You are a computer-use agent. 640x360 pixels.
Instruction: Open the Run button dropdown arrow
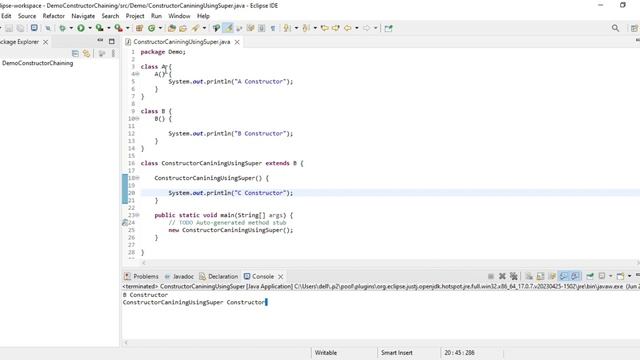point(90,28)
